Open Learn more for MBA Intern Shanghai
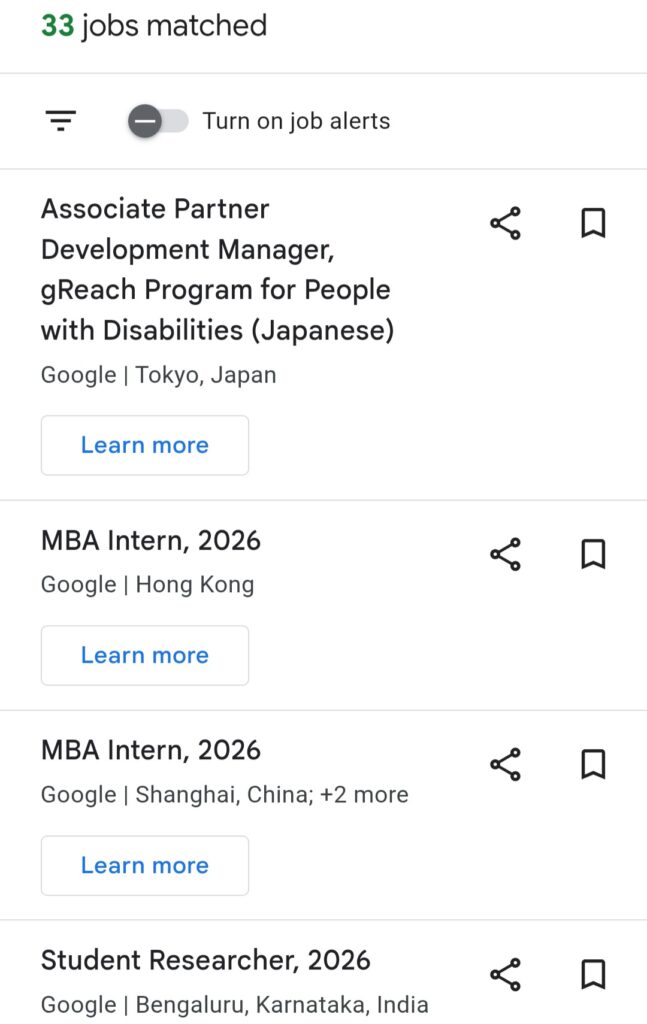Image resolution: width=647 pixels, height=1024 pixels. [144, 865]
